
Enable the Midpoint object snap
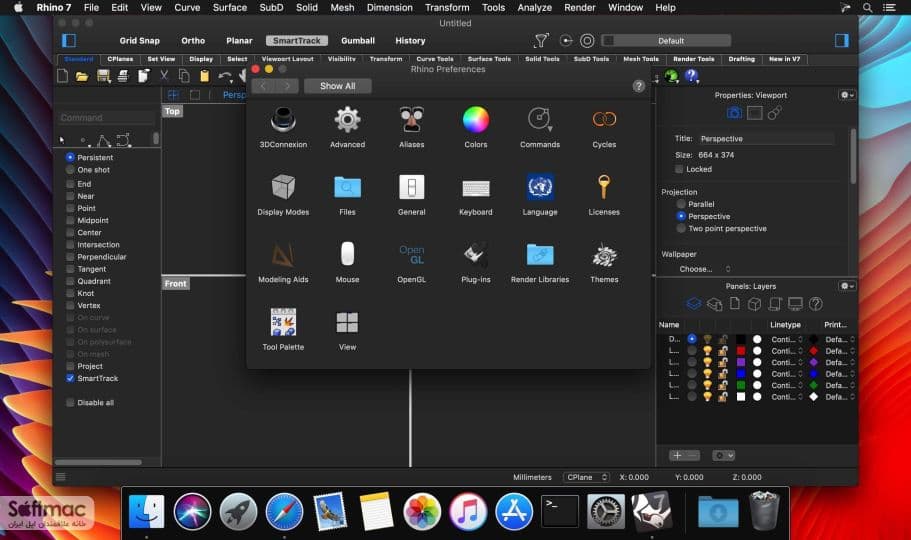(x=70, y=220)
